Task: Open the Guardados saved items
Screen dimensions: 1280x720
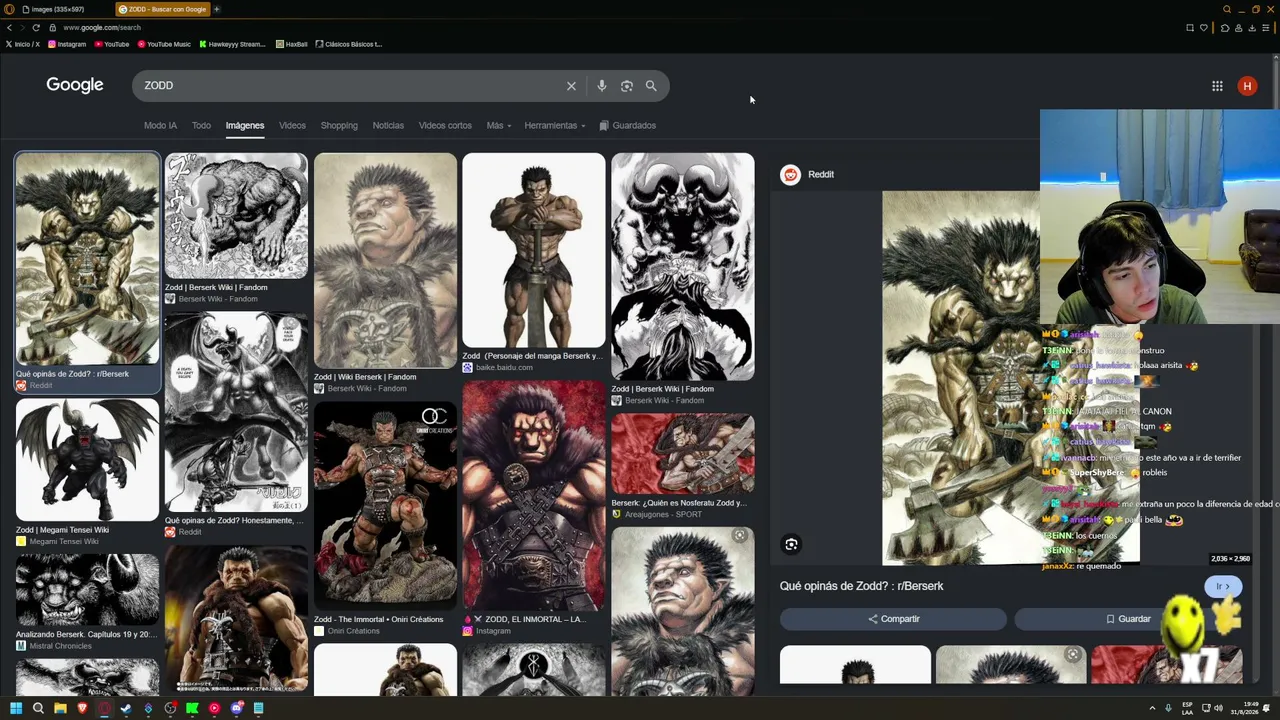Action: point(628,125)
